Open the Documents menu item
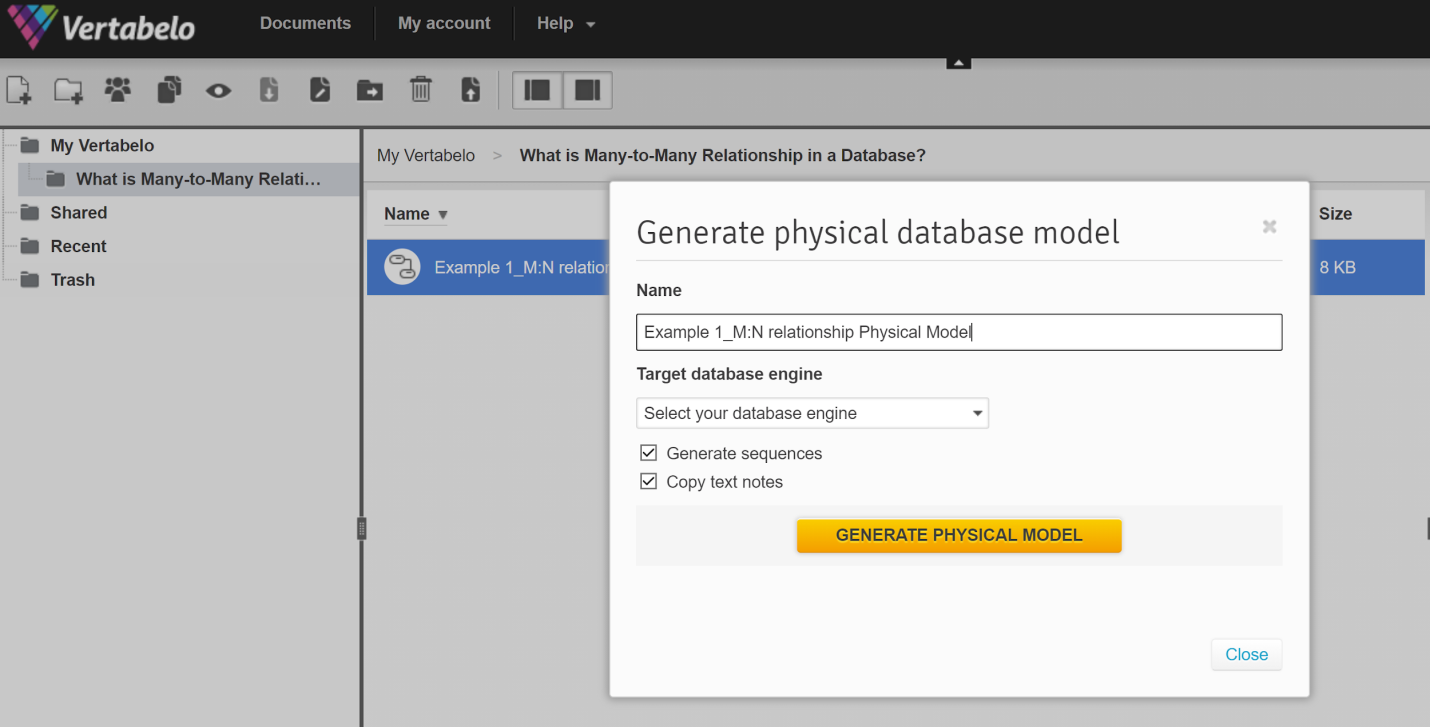Image resolution: width=1430 pixels, height=727 pixels. click(x=305, y=23)
